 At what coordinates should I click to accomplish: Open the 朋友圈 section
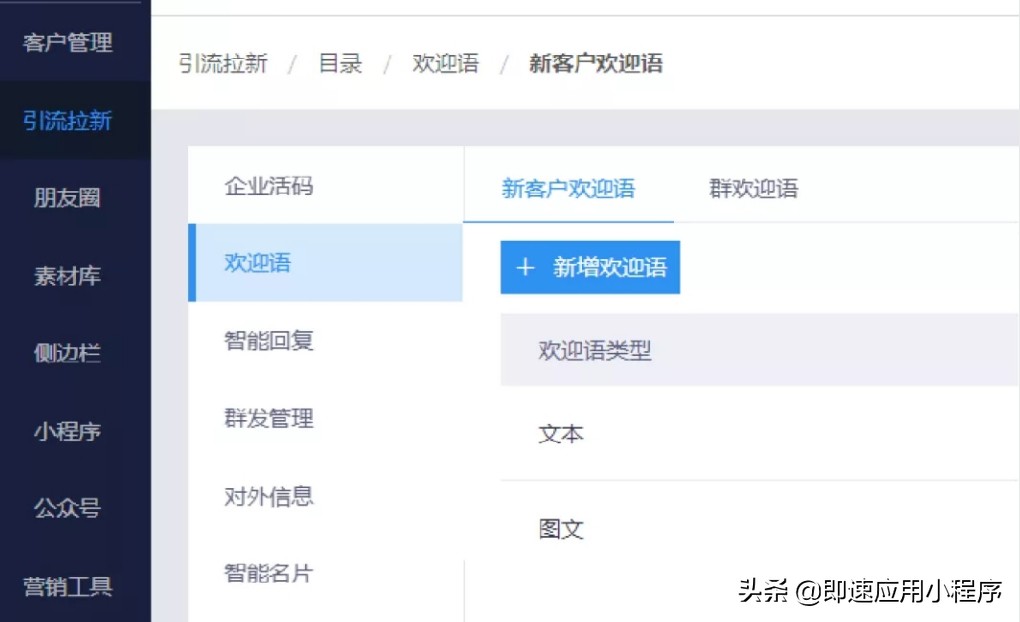point(67,198)
